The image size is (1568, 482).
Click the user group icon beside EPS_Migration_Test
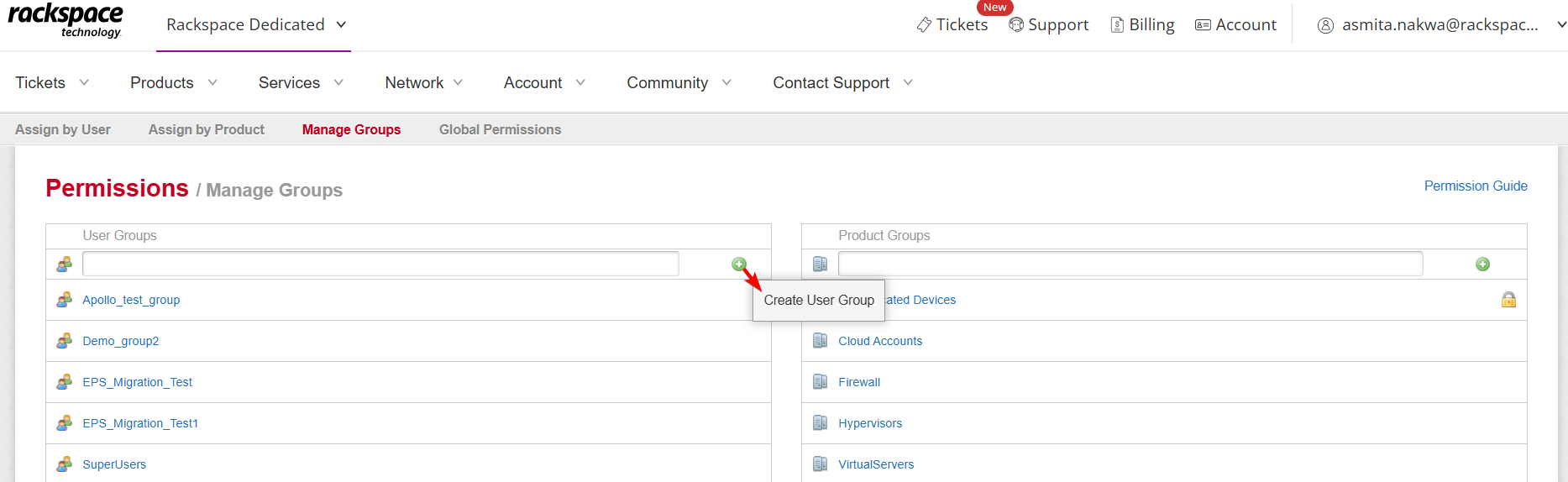coord(64,382)
